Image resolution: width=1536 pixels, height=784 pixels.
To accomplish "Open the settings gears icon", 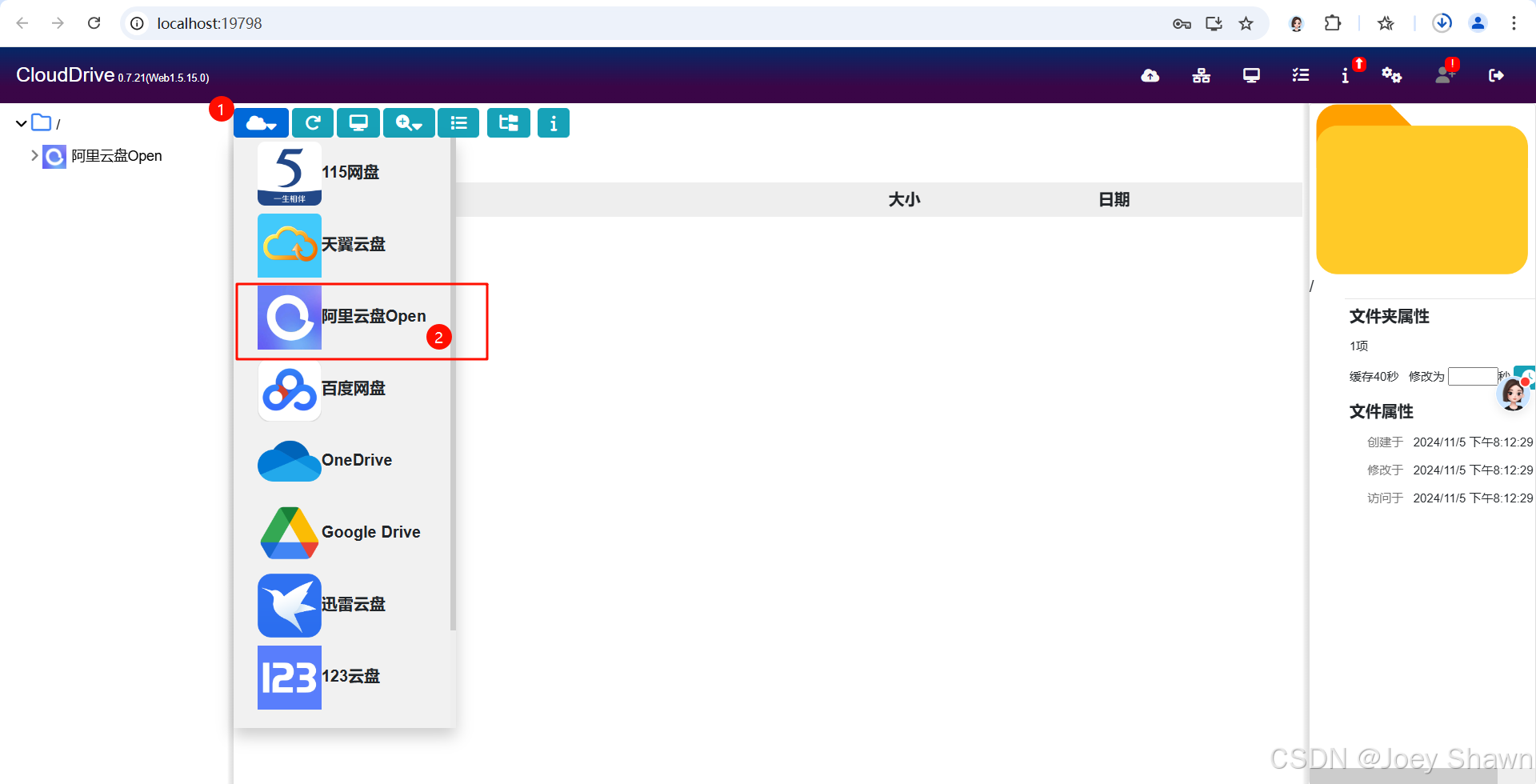I will coord(1392,75).
